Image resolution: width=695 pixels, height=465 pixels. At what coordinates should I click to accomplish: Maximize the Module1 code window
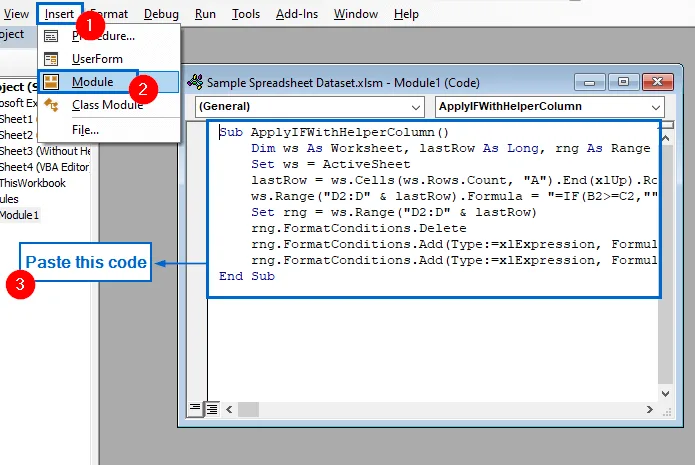click(623, 82)
